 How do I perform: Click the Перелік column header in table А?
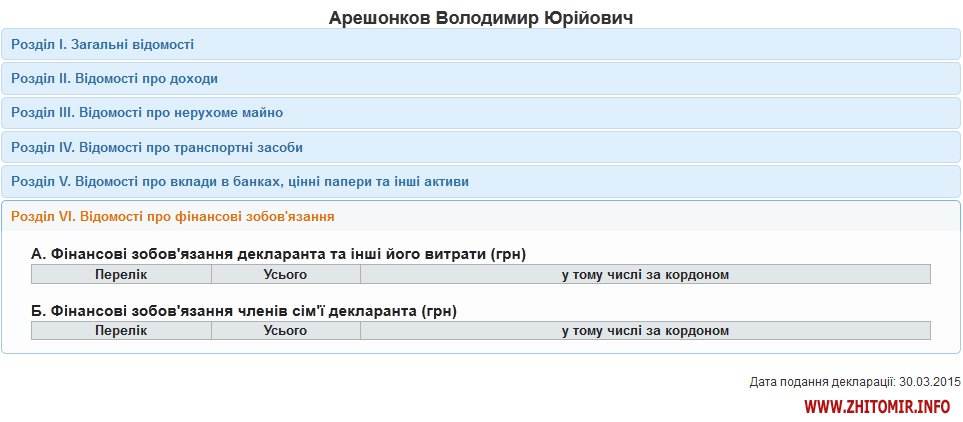coord(121,274)
